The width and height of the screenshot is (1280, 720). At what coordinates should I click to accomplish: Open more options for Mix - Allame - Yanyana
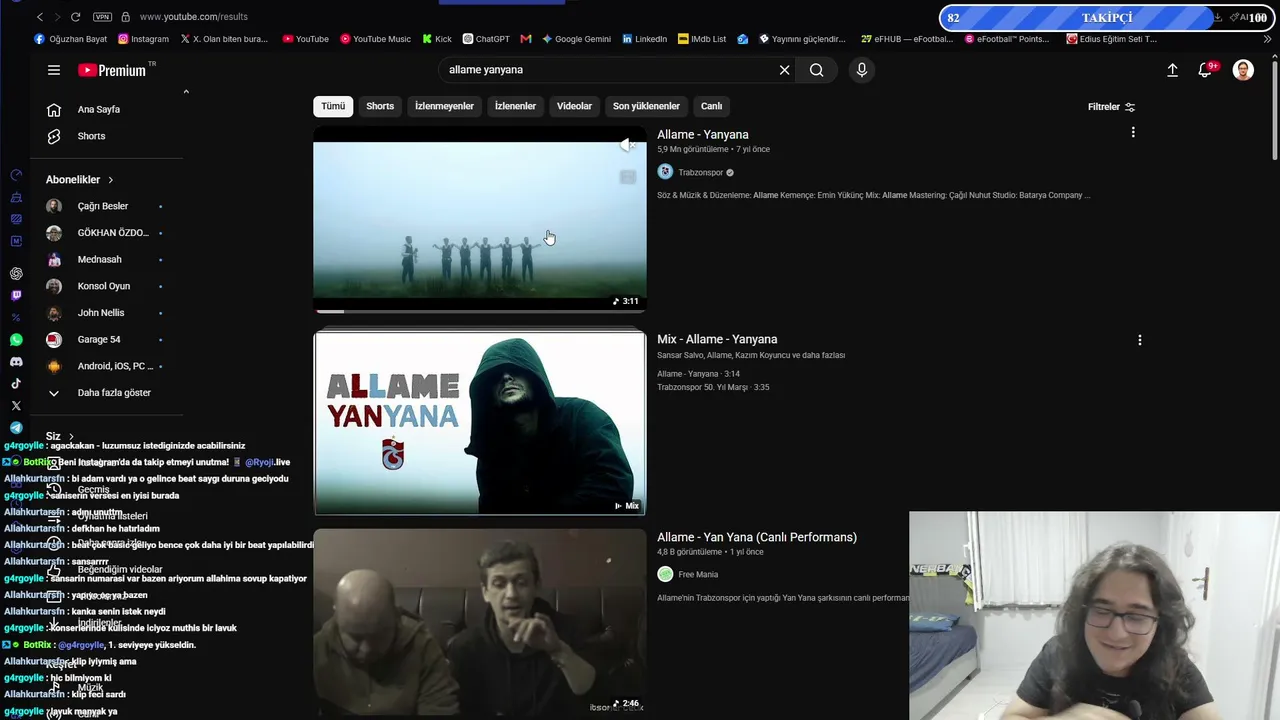click(x=1139, y=340)
